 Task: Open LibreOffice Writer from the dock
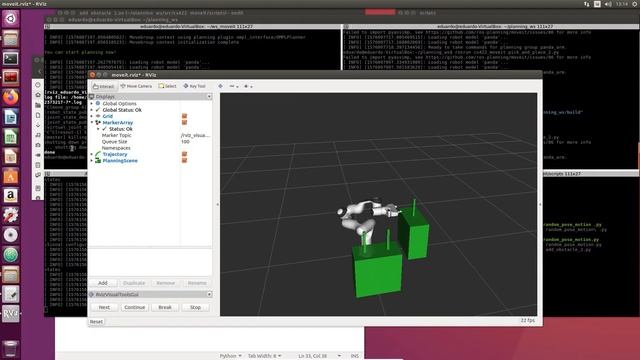coord(11,117)
